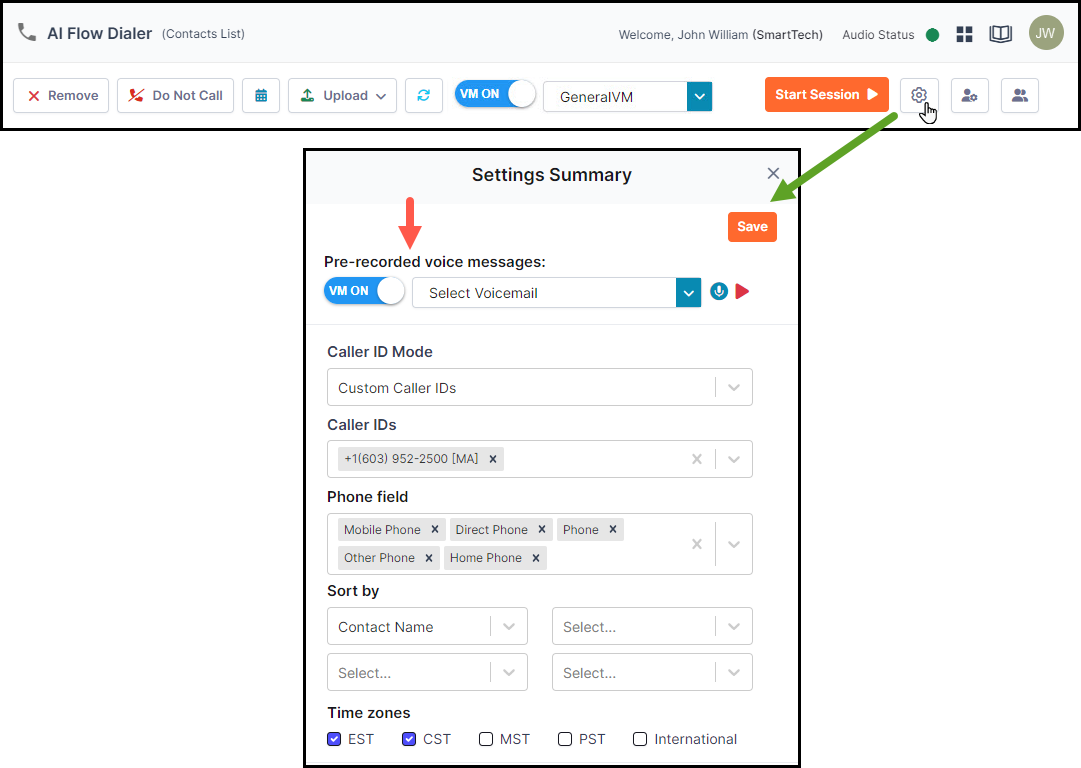Uncheck the EST time zone checkbox

coord(334,739)
